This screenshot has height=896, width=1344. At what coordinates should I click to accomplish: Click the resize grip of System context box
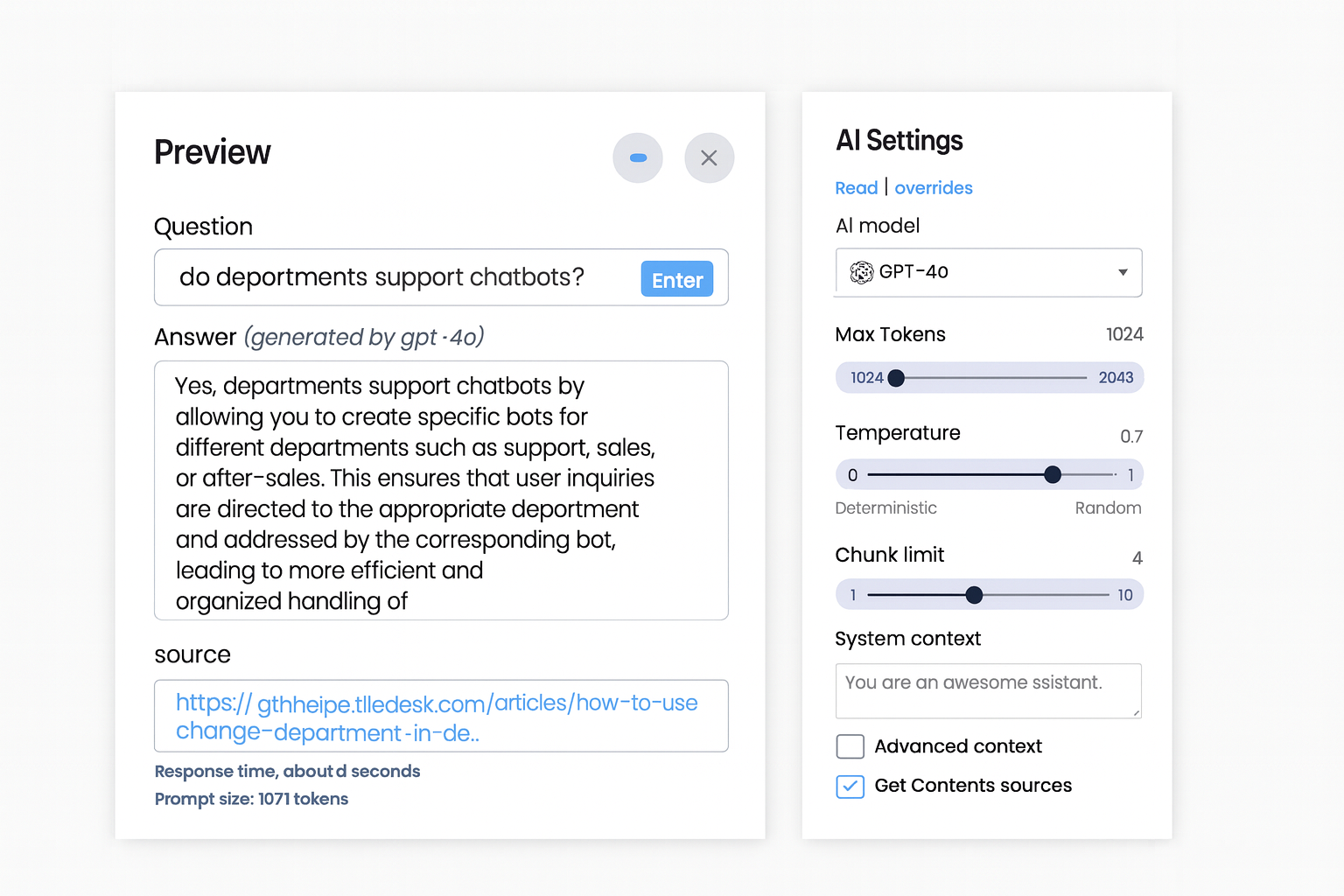[1136, 713]
